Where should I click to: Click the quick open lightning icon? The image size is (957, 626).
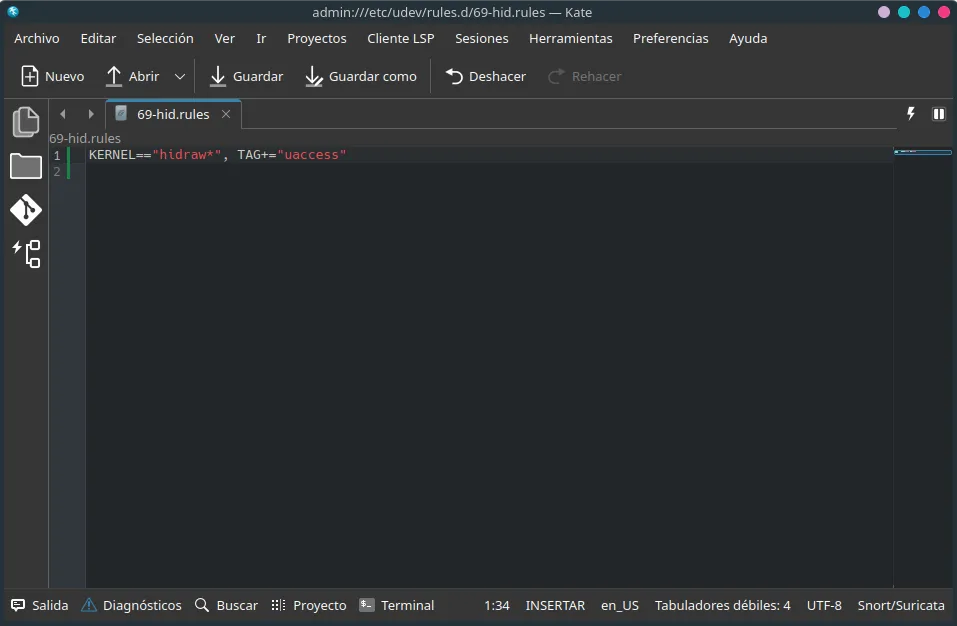911,113
